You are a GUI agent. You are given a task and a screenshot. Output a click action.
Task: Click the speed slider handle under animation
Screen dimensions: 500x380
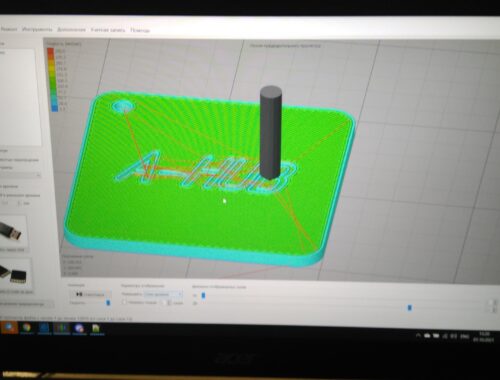(108, 303)
